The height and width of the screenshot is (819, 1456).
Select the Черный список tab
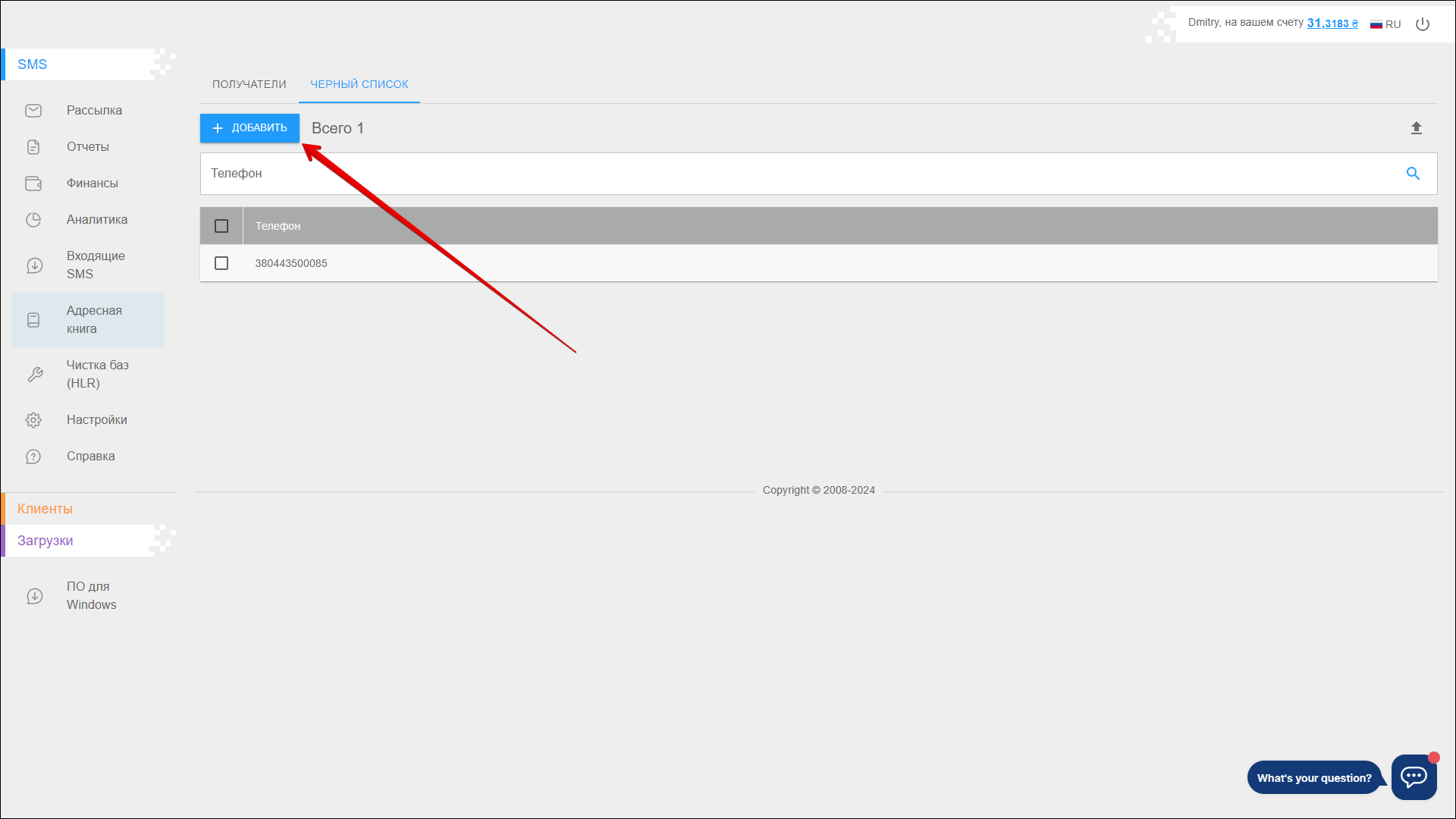coord(359,84)
